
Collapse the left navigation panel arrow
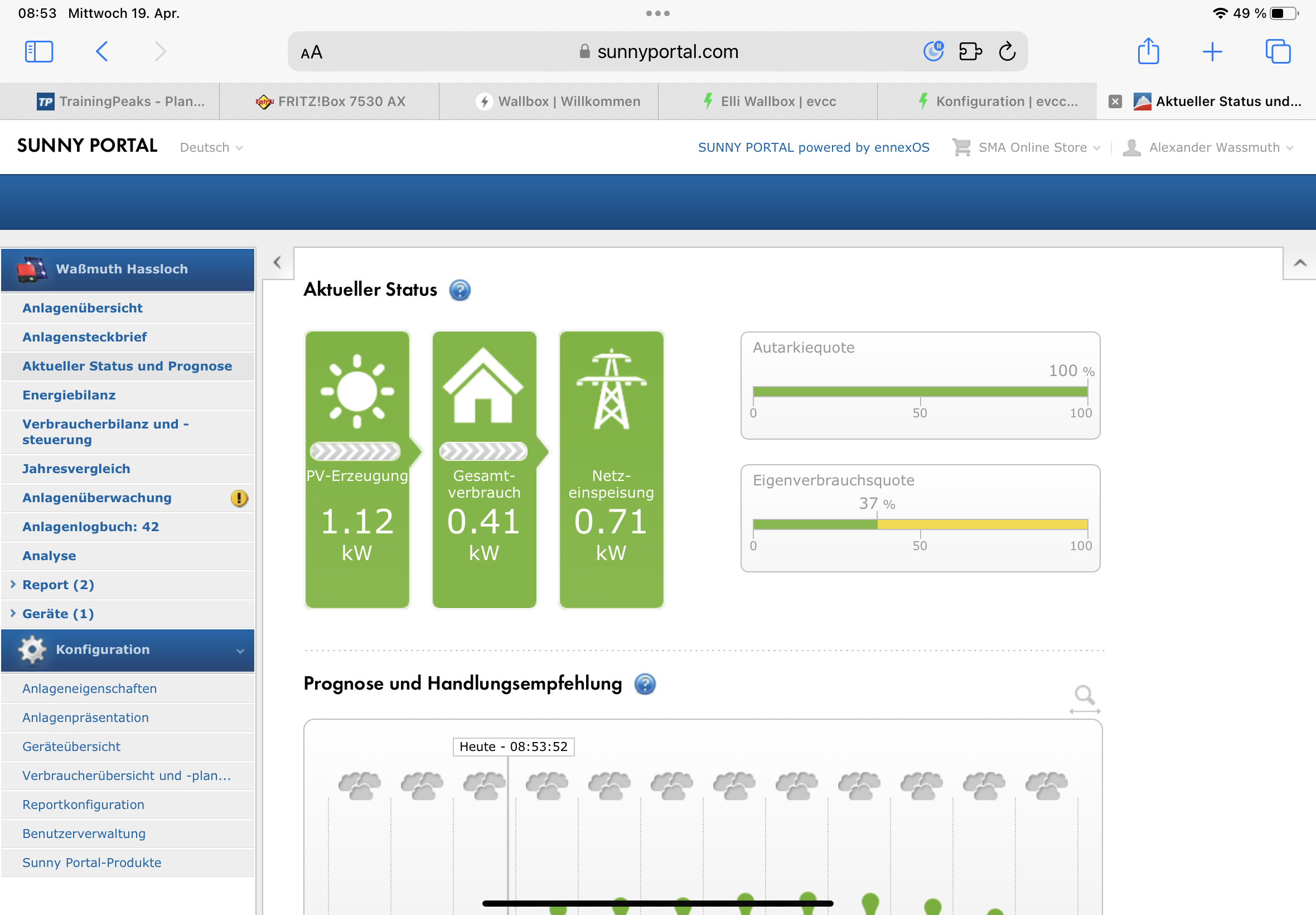[277, 263]
